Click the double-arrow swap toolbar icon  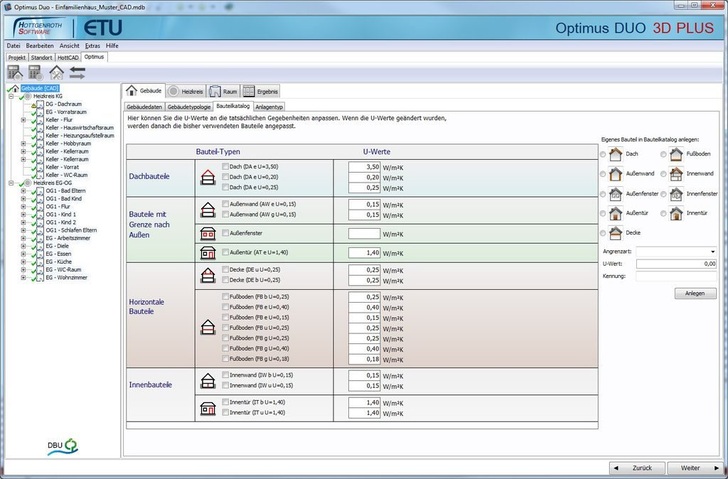(x=78, y=72)
